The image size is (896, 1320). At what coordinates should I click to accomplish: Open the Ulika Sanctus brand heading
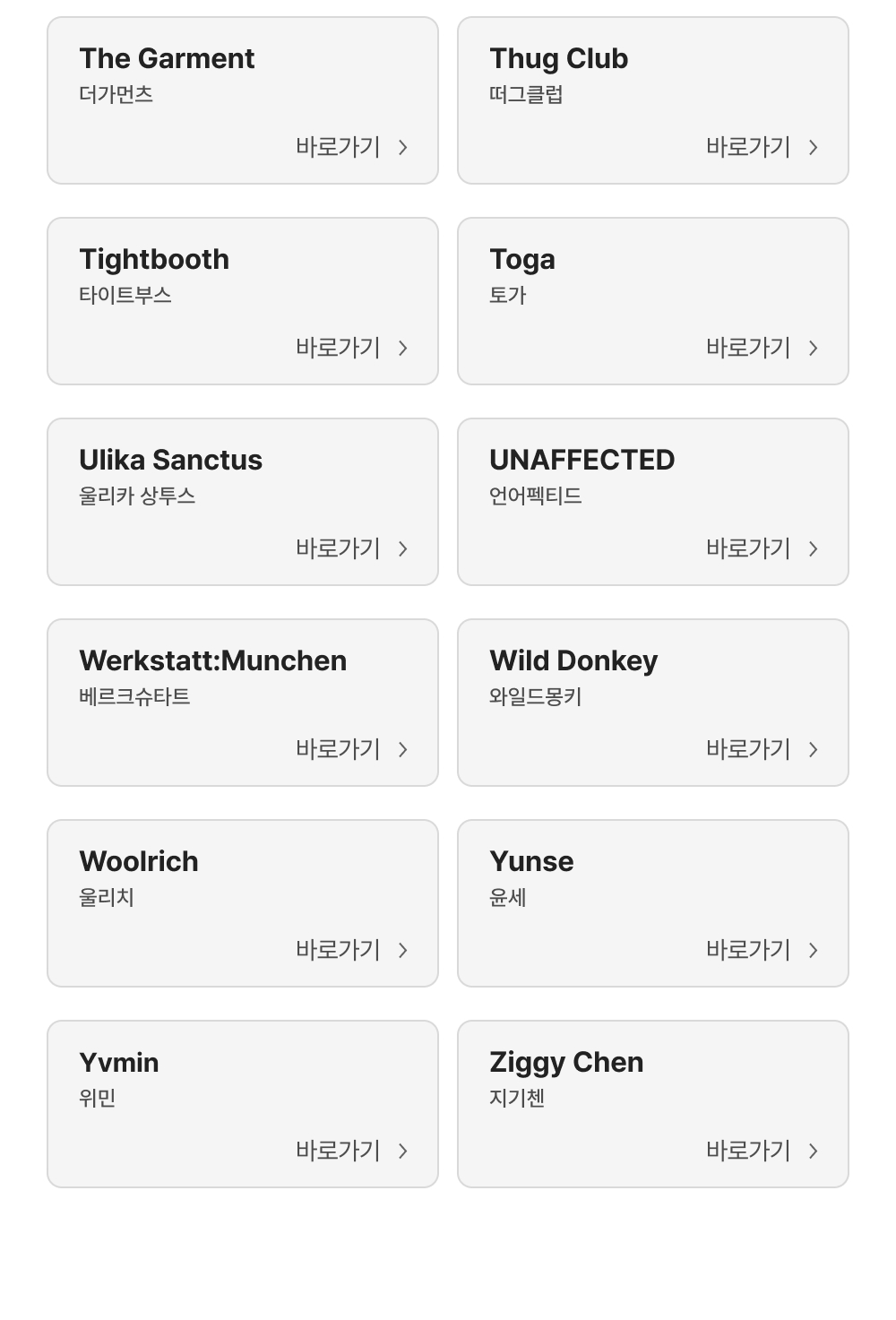pyautogui.click(x=170, y=460)
